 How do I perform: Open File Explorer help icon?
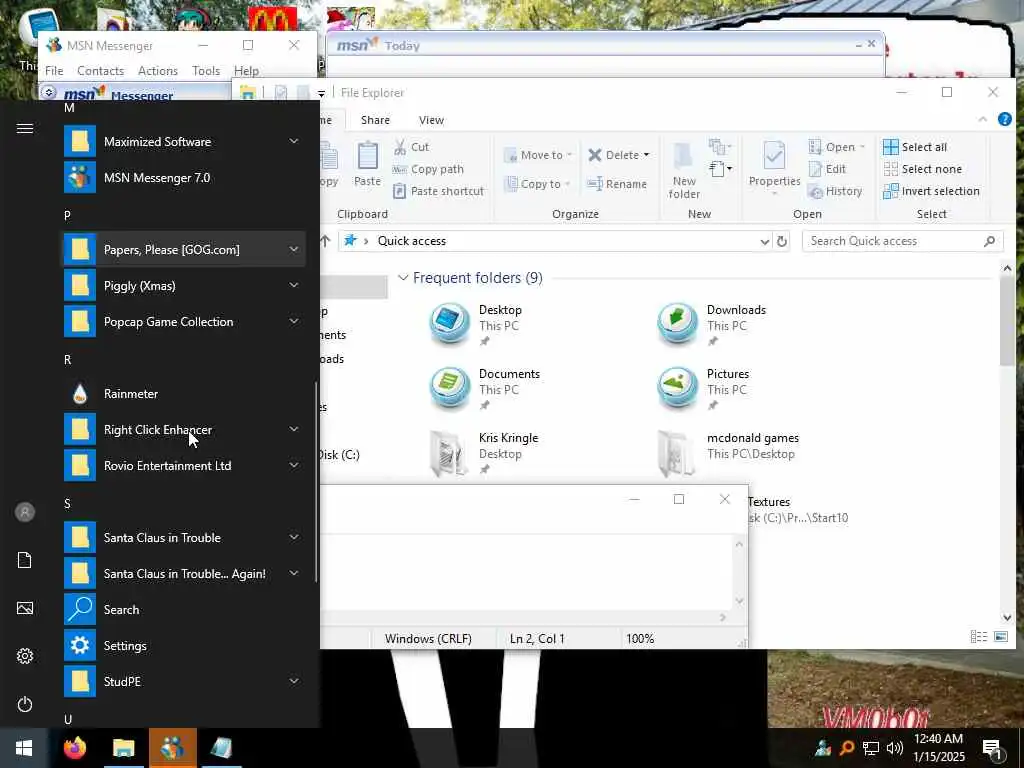tap(1004, 119)
